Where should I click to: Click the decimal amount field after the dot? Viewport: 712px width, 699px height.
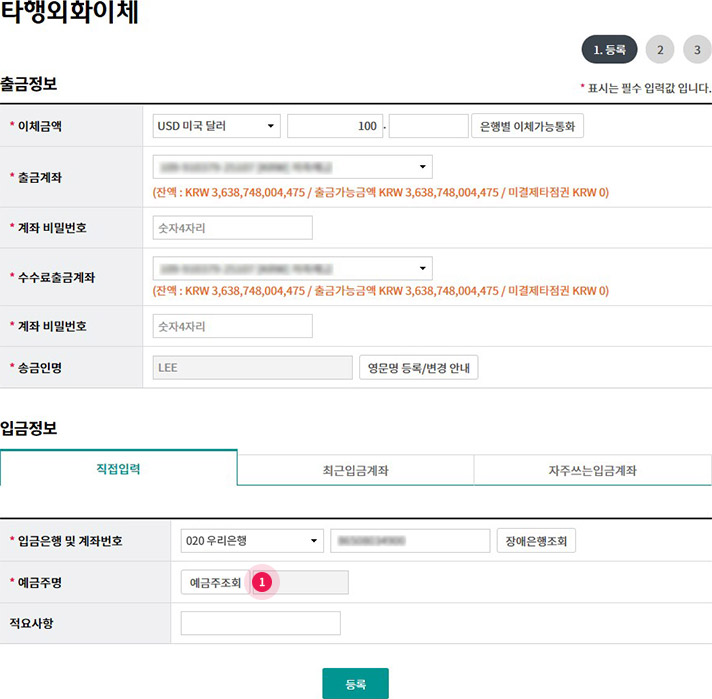point(428,126)
